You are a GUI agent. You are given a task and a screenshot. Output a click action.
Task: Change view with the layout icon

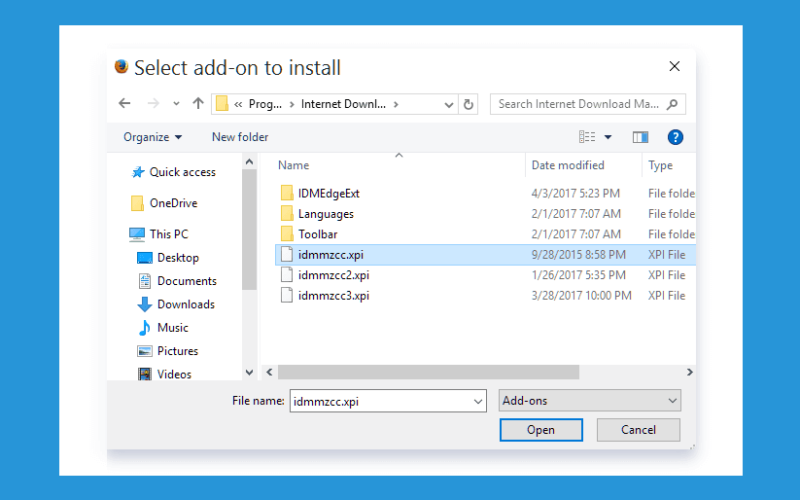(587, 137)
